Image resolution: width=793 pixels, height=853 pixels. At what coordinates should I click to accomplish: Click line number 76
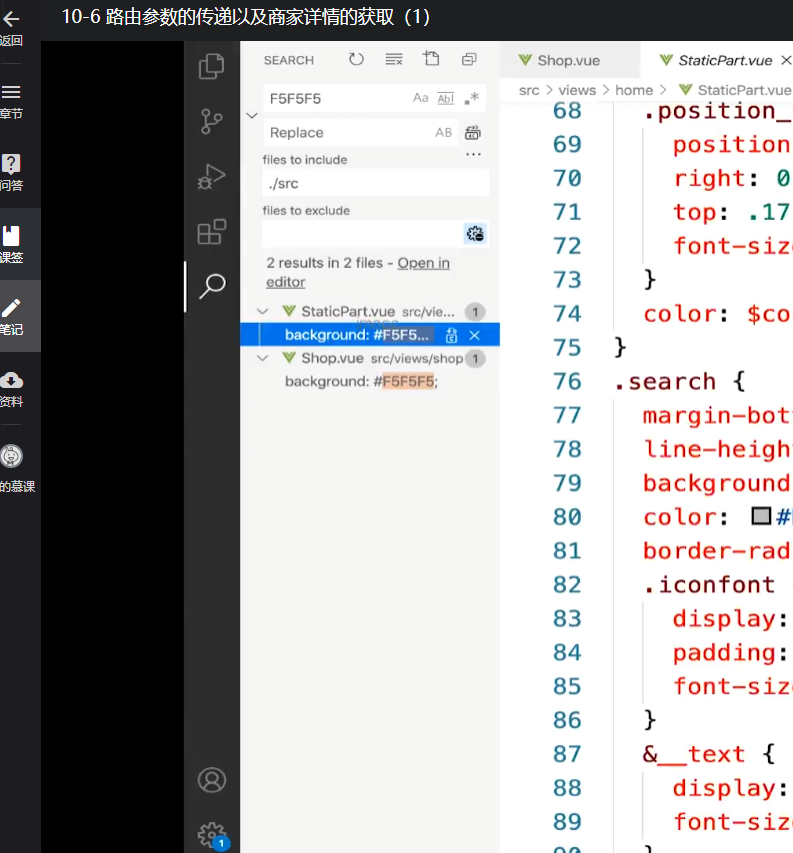pyautogui.click(x=567, y=381)
